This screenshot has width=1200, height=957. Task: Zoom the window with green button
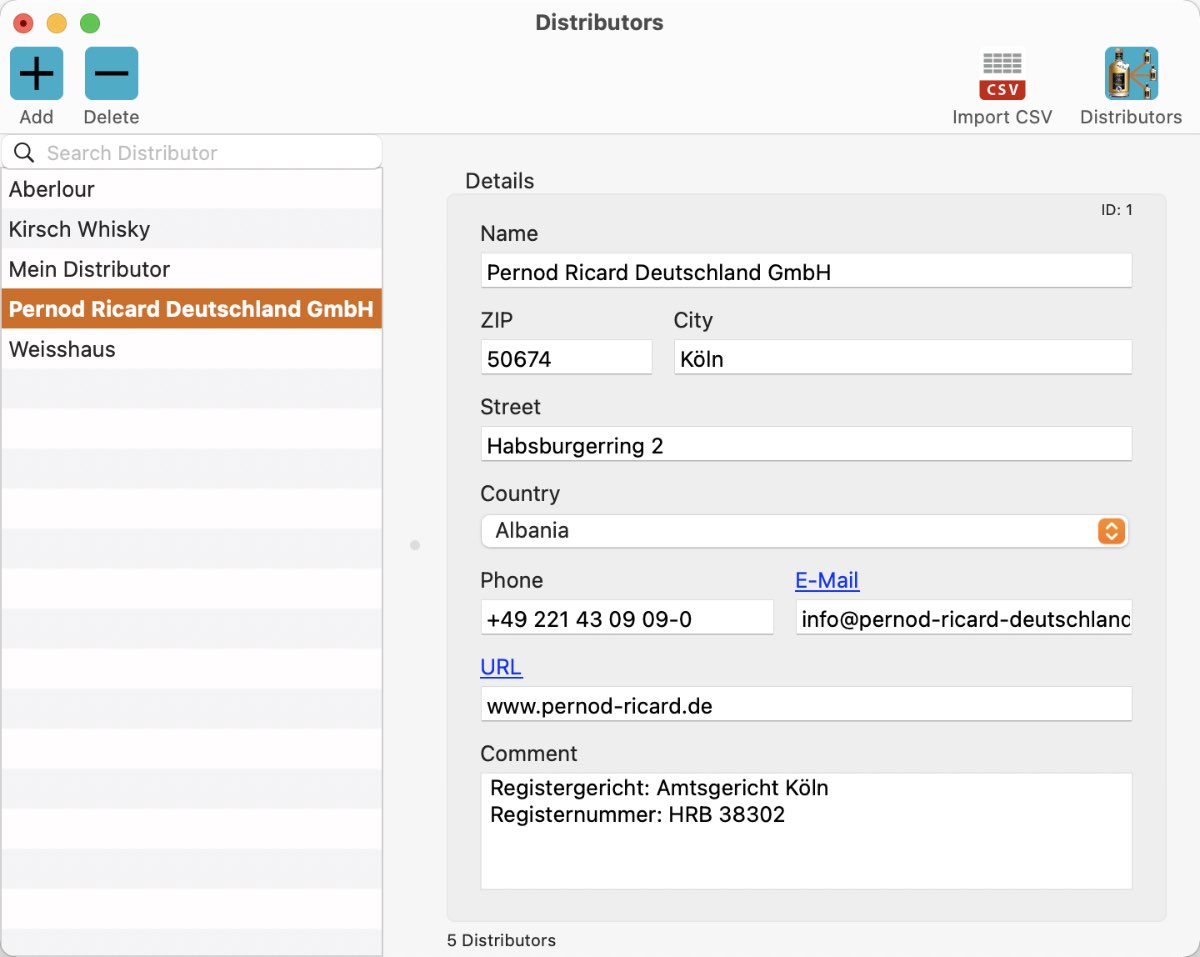[90, 23]
